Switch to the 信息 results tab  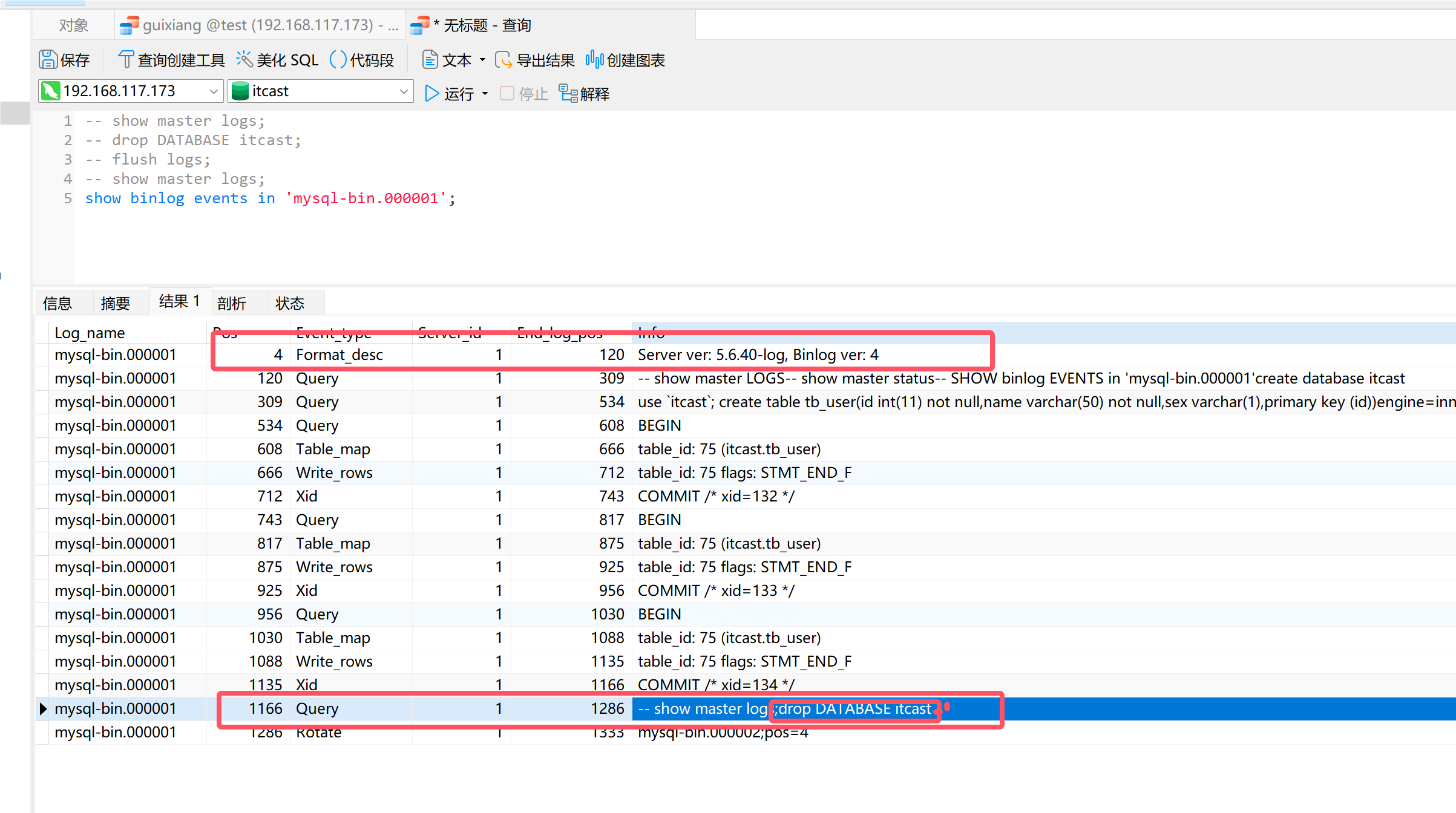[58, 303]
